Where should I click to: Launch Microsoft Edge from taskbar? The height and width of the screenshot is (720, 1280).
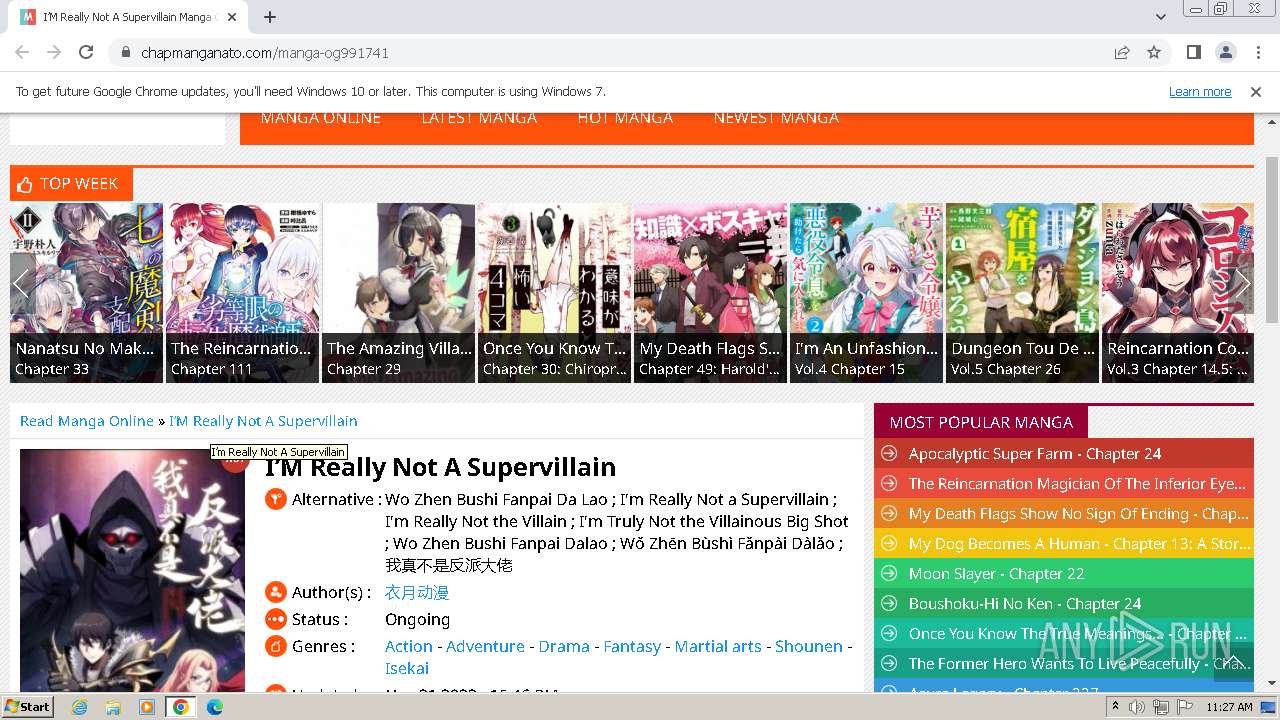[215, 707]
